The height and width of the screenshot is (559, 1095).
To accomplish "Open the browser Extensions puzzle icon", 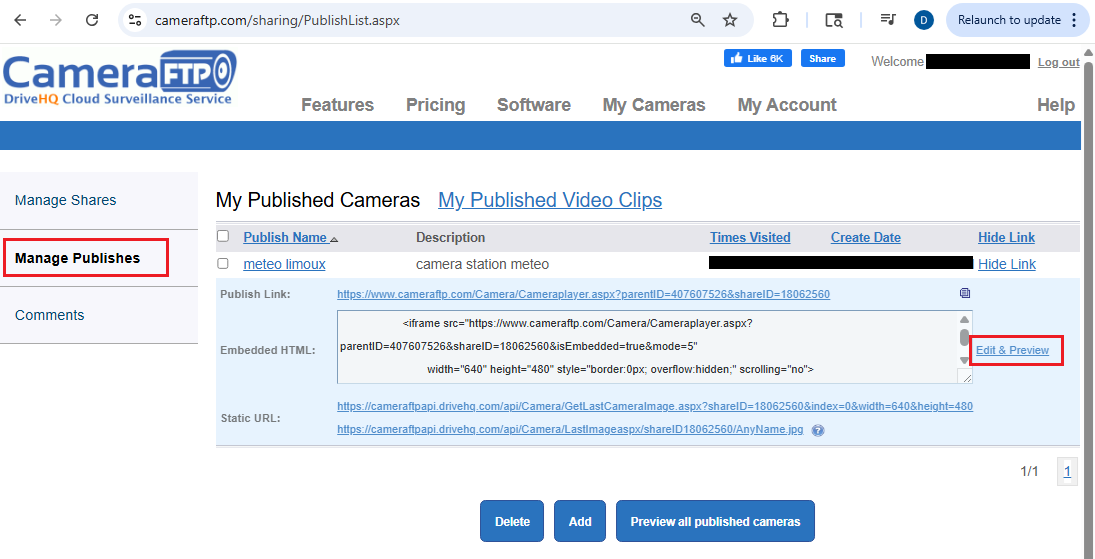I will (781, 20).
